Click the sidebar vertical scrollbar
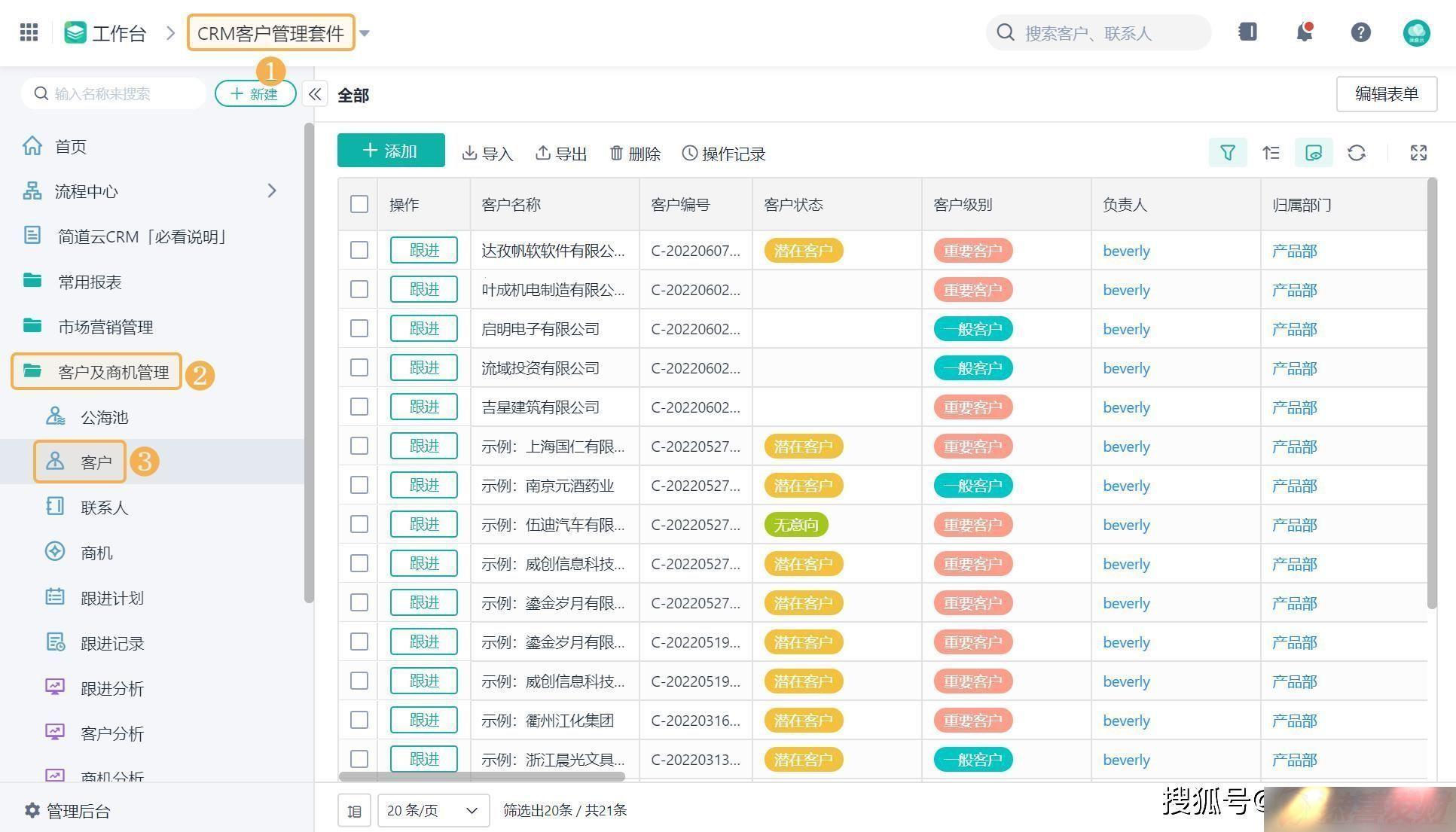Screen dimensions: 1456x832 click(309, 363)
